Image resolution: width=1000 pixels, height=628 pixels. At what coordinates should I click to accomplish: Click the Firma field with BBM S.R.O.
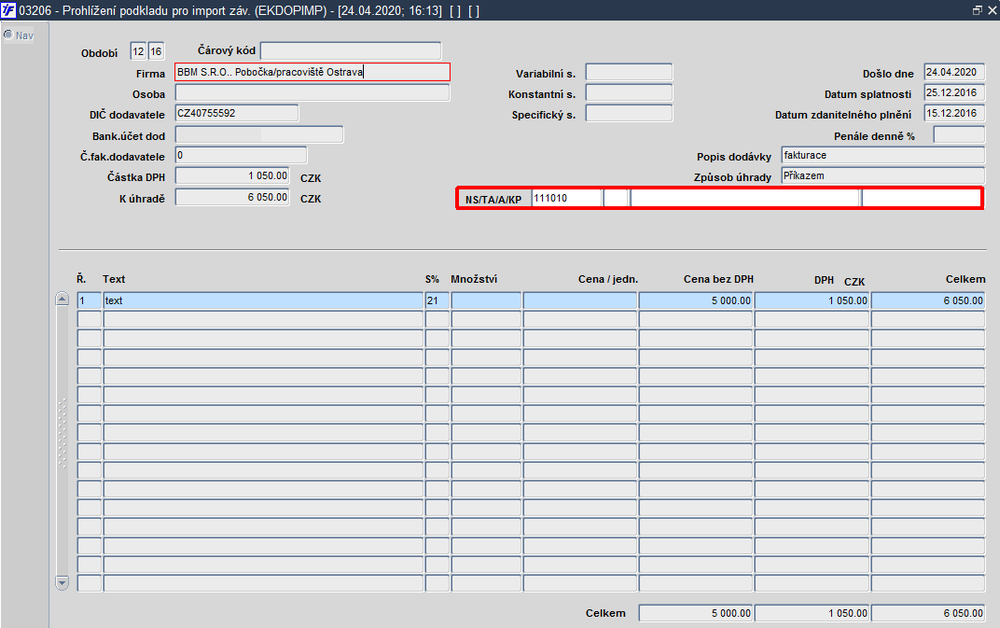(x=312, y=72)
